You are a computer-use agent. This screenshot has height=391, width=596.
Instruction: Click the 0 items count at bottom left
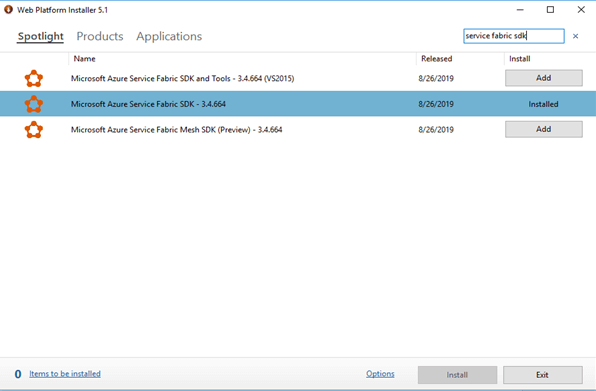pyautogui.click(x=18, y=374)
